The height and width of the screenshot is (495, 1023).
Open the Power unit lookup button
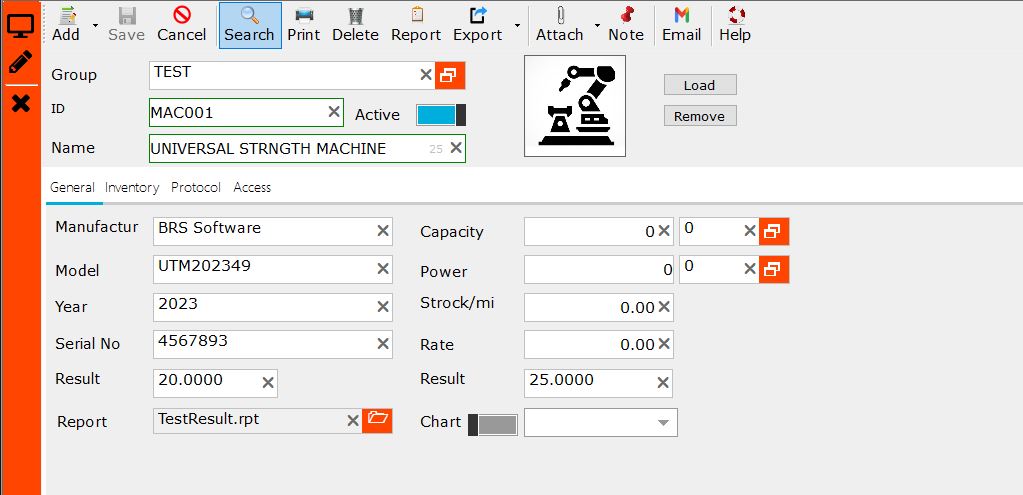click(774, 269)
